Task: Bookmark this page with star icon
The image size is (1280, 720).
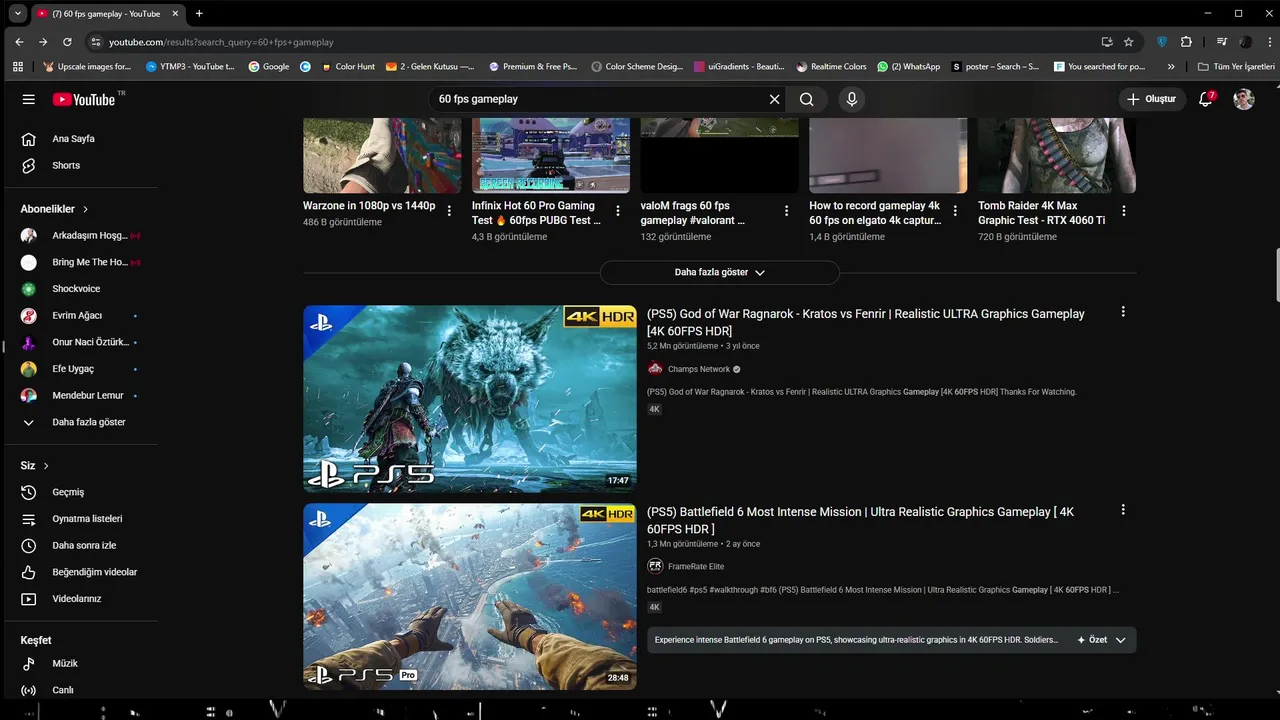Action: [1129, 42]
